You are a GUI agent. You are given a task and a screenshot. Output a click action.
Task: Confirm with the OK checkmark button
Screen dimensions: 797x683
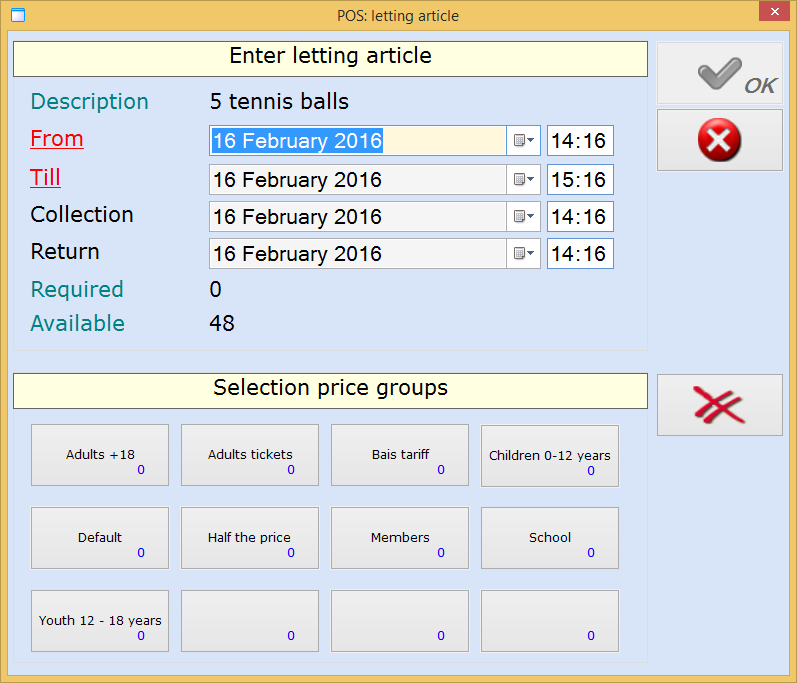coord(719,74)
